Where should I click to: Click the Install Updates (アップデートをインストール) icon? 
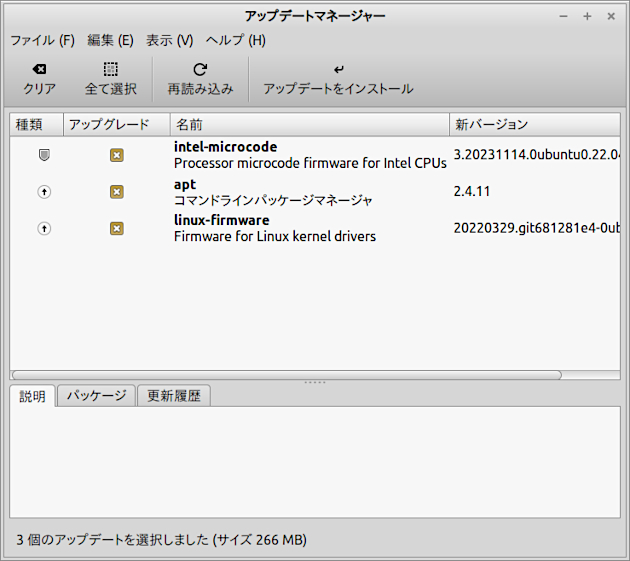(x=338, y=70)
